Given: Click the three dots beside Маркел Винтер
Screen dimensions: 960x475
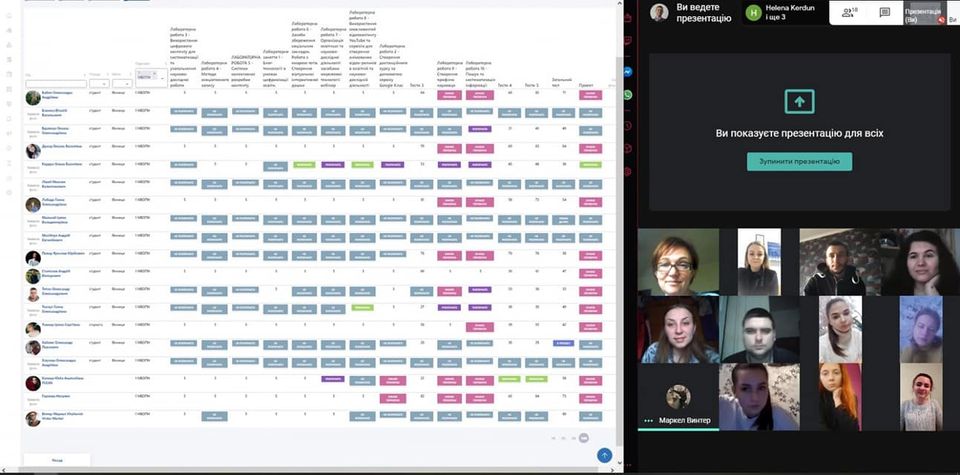Looking at the screenshot, I should tap(649, 420).
